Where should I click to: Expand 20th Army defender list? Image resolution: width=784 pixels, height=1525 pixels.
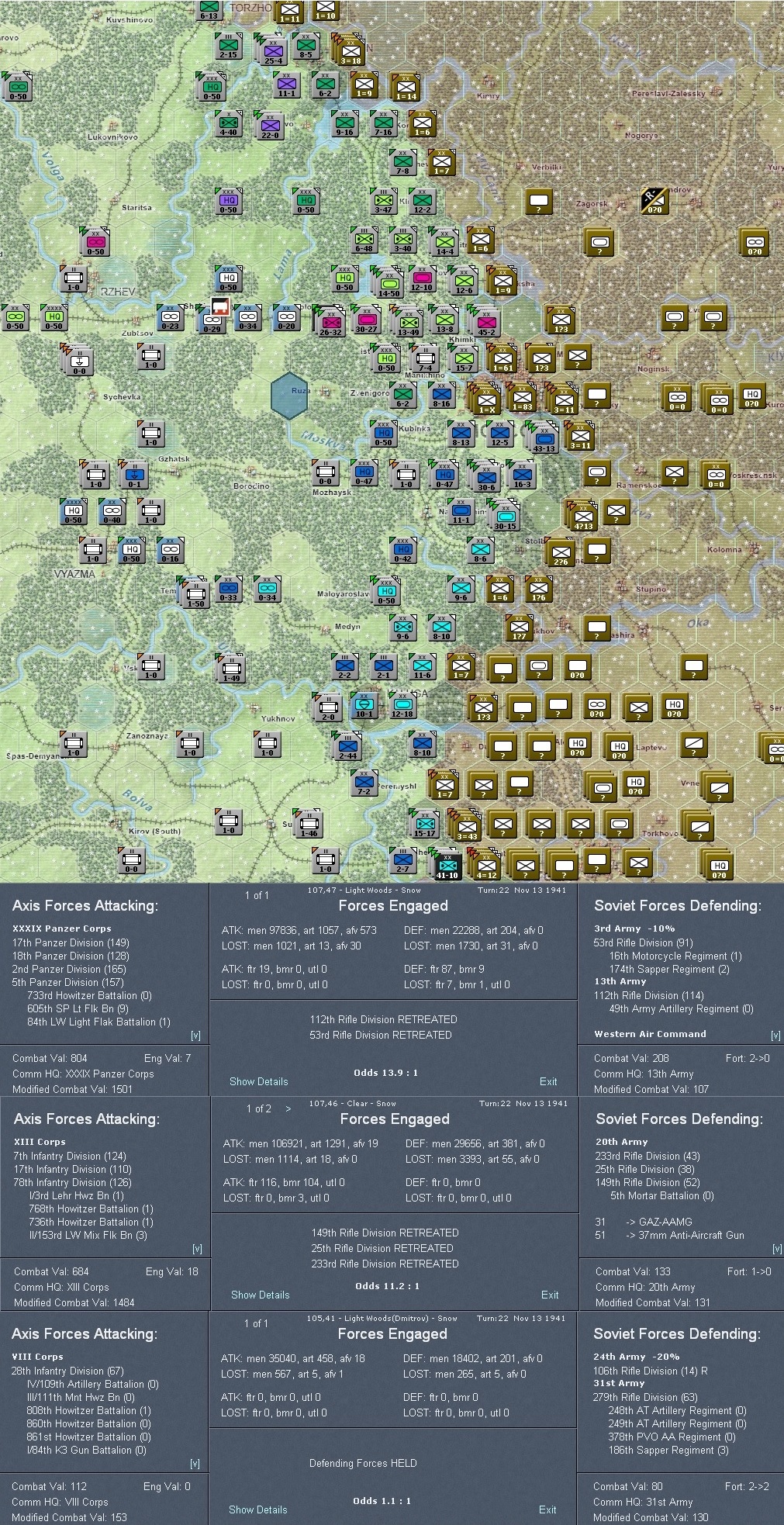pyautogui.click(x=777, y=1249)
